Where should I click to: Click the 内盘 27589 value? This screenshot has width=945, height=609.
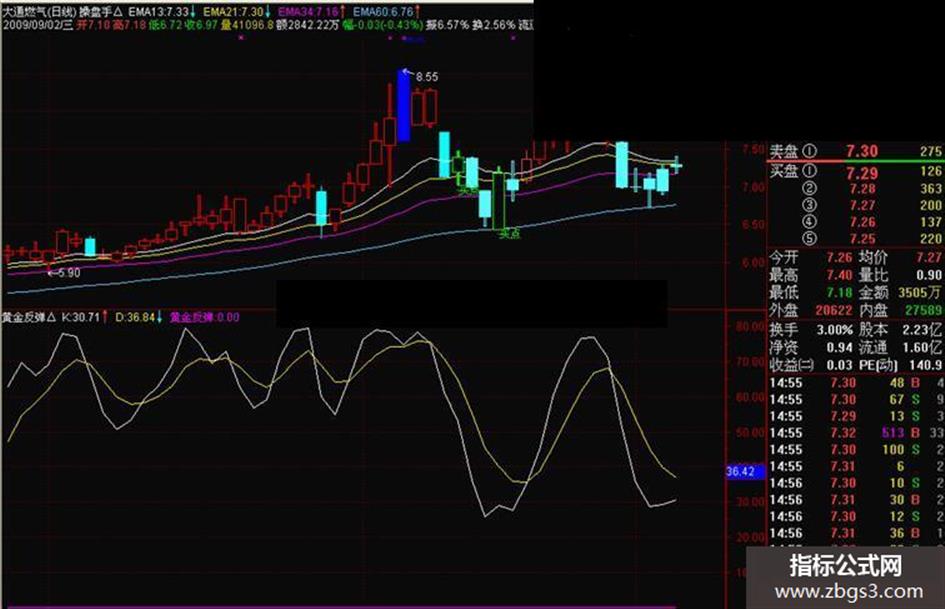point(923,311)
